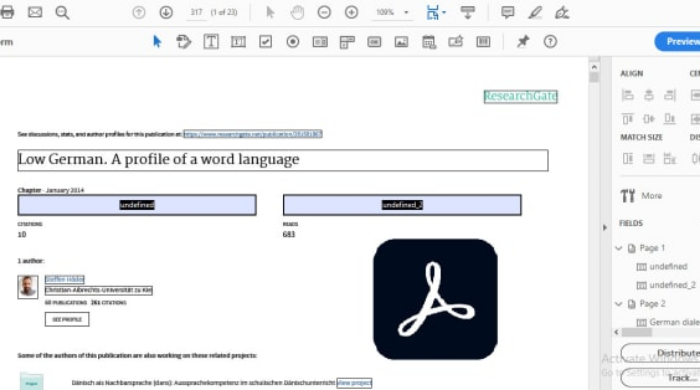
Task: Select the ResearchGate link field
Action: (521, 96)
